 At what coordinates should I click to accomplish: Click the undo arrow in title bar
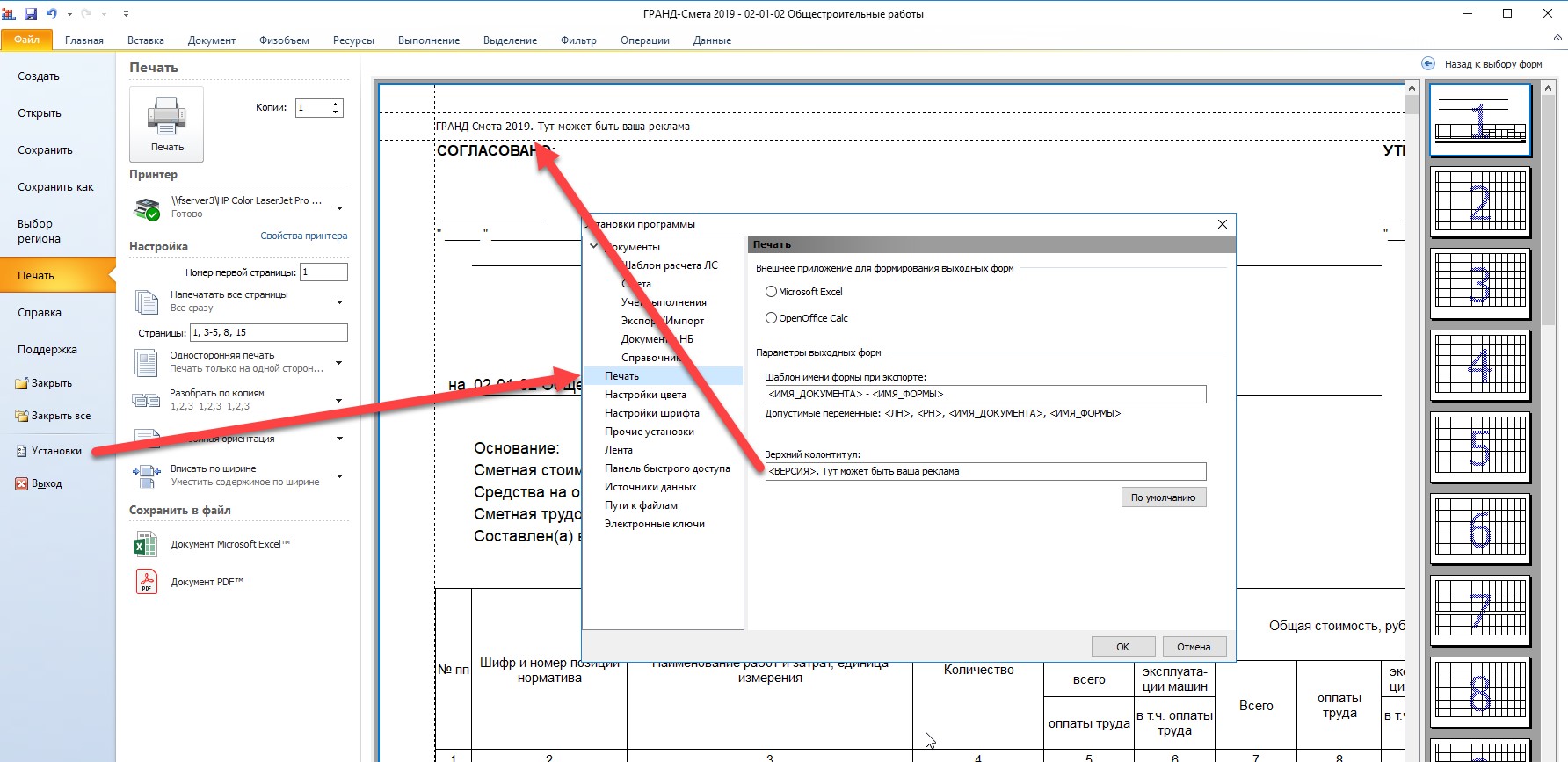click(52, 14)
